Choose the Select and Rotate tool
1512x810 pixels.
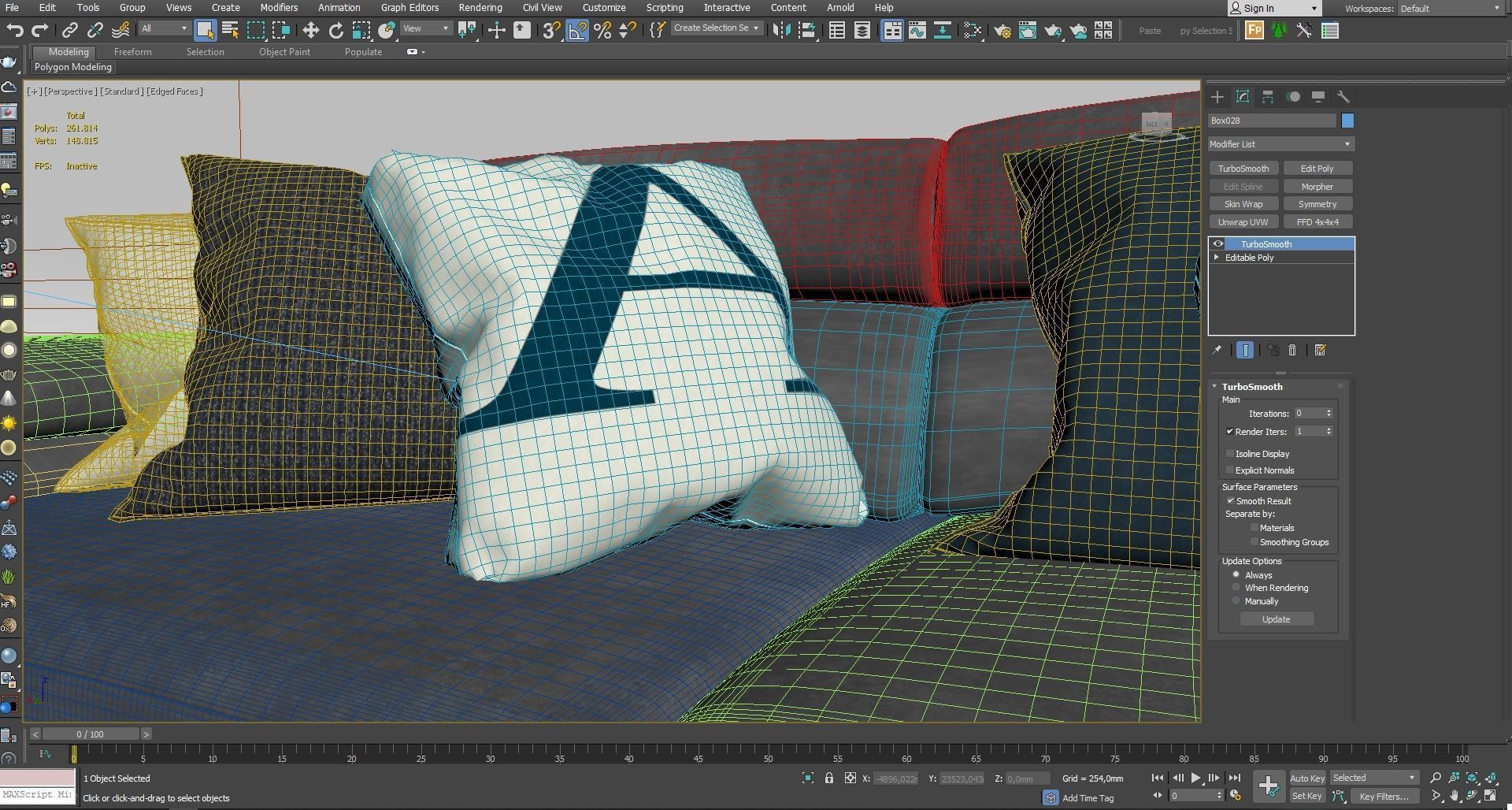click(x=336, y=31)
